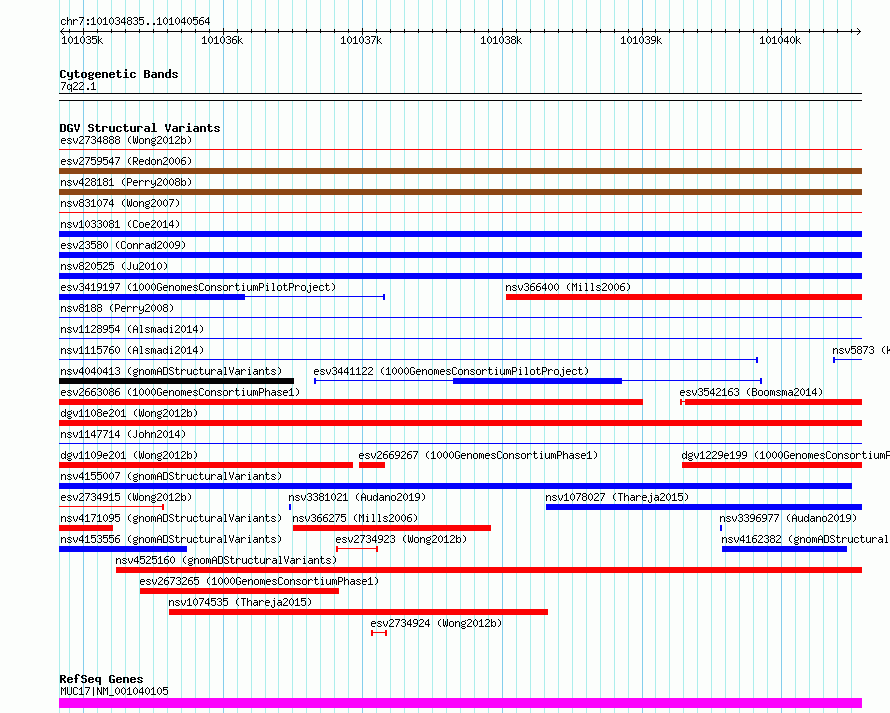The height and width of the screenshot is (713, 890).
Task: Click the chr7:101034835..101040564 coordinate text
Action: (x=135, y=22)
